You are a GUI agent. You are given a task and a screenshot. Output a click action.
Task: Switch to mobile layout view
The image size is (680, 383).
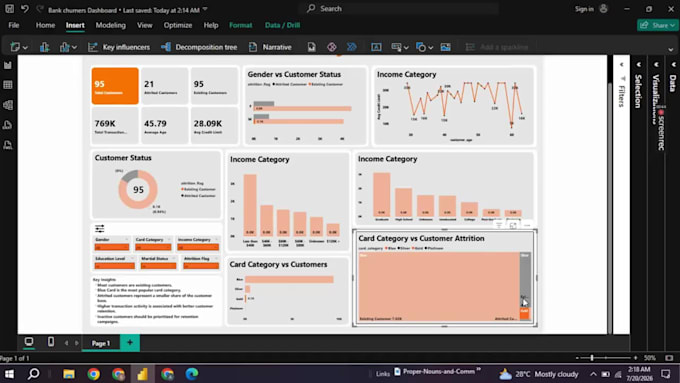coord(51,342)
